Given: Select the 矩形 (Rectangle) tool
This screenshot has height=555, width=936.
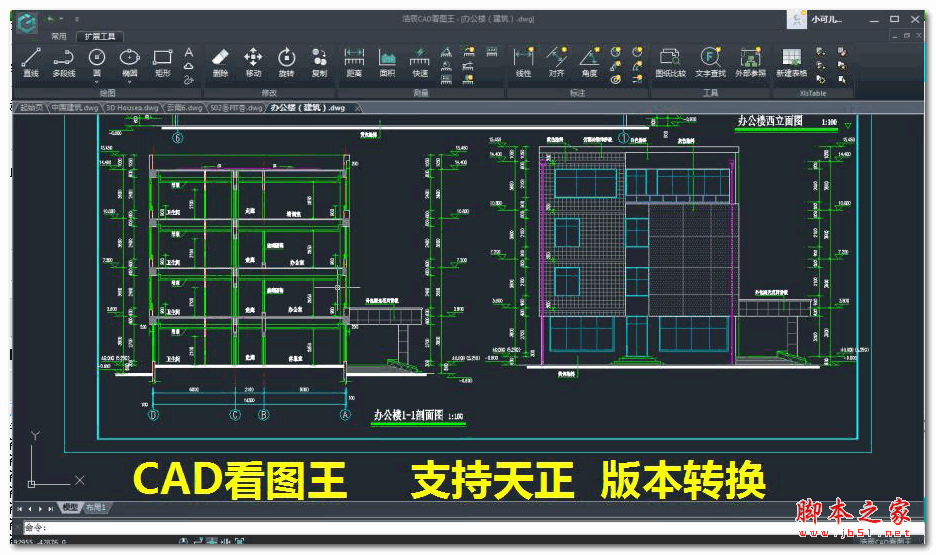Looking at the screenshot, I should click(162, 63).
